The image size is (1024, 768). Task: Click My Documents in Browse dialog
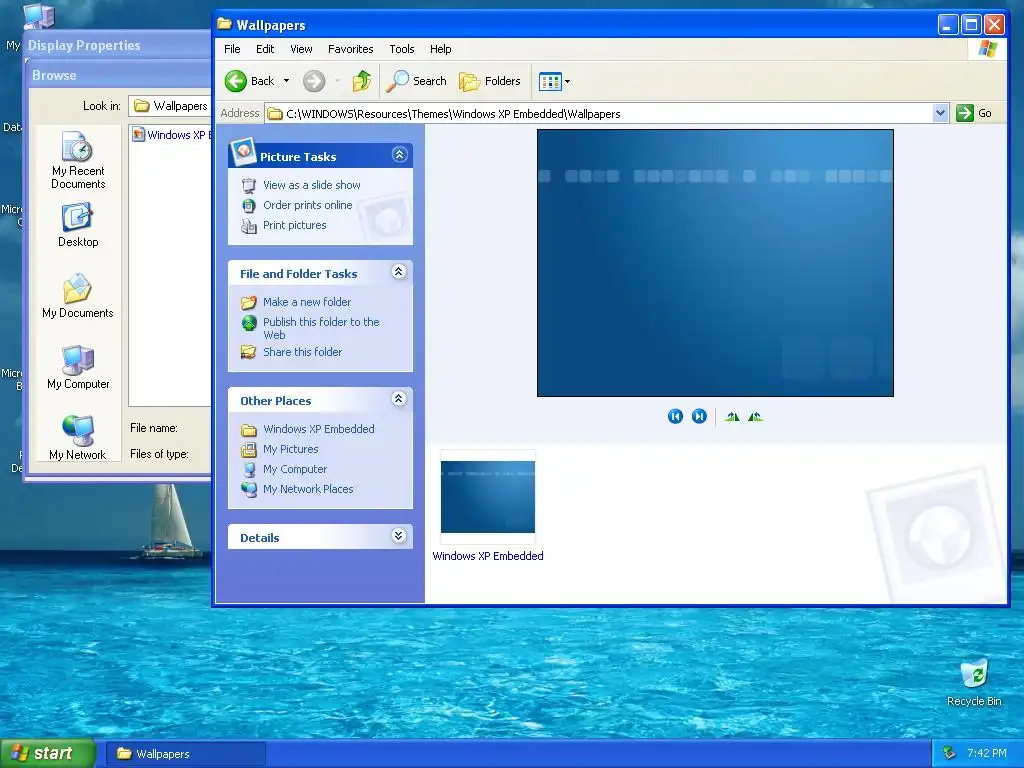78,296
